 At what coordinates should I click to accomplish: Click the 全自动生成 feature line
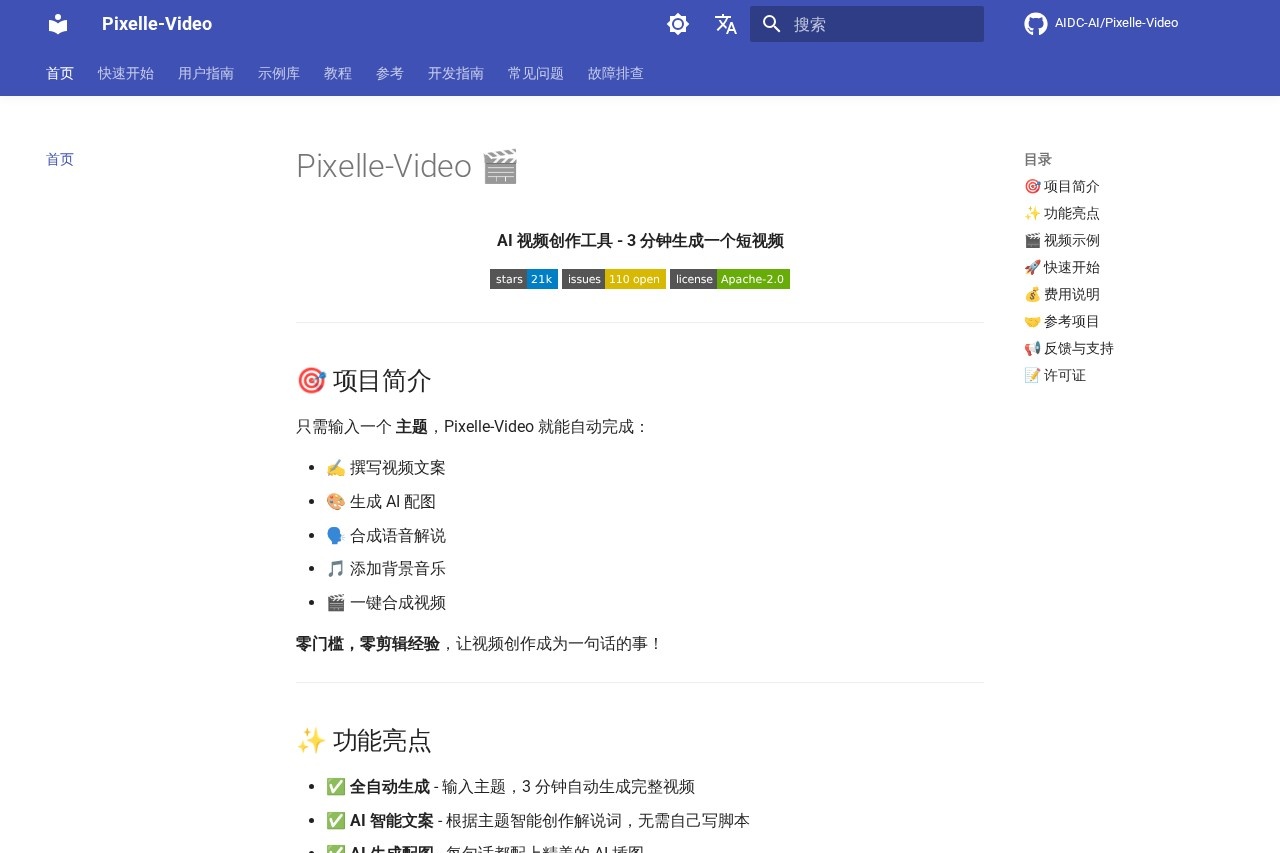[x=510, y=786]
